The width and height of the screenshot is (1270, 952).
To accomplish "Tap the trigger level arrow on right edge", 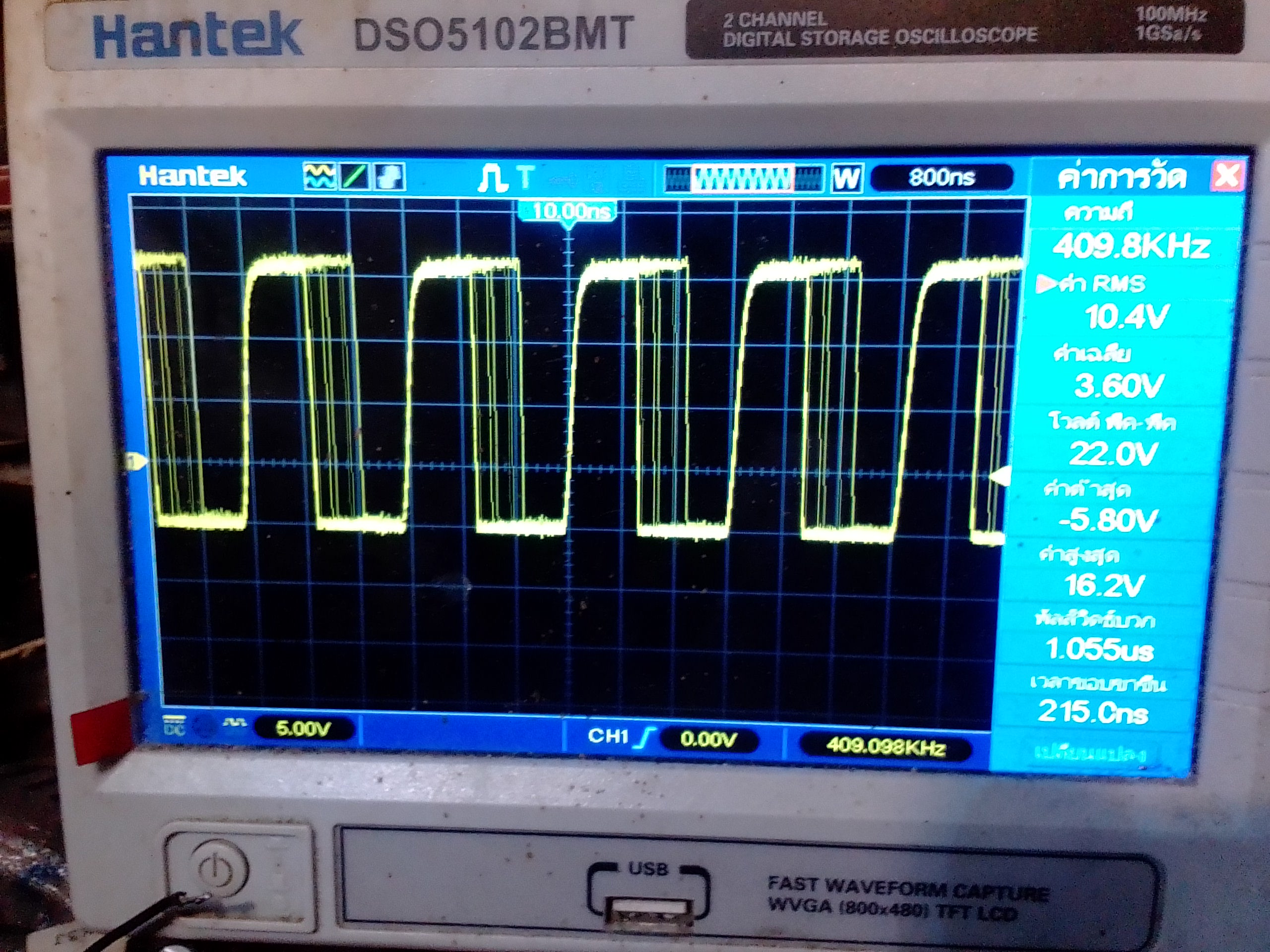I will [1000, 476].
